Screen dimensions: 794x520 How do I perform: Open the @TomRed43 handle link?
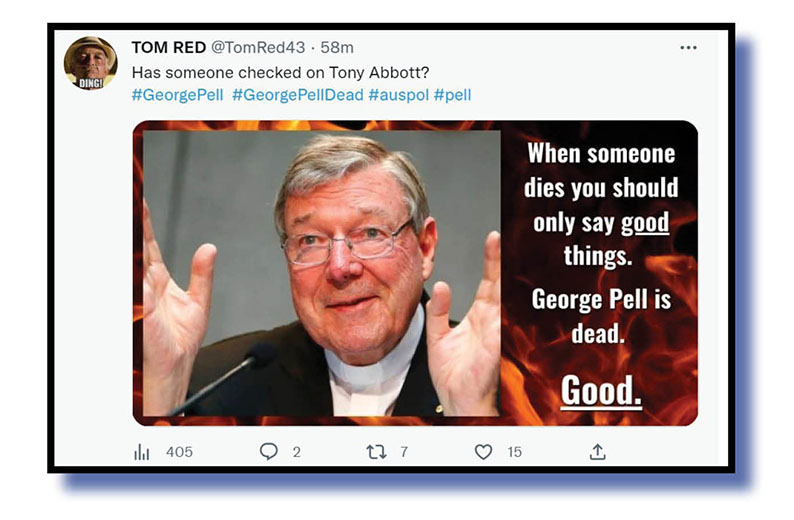(x=258, y=48)
